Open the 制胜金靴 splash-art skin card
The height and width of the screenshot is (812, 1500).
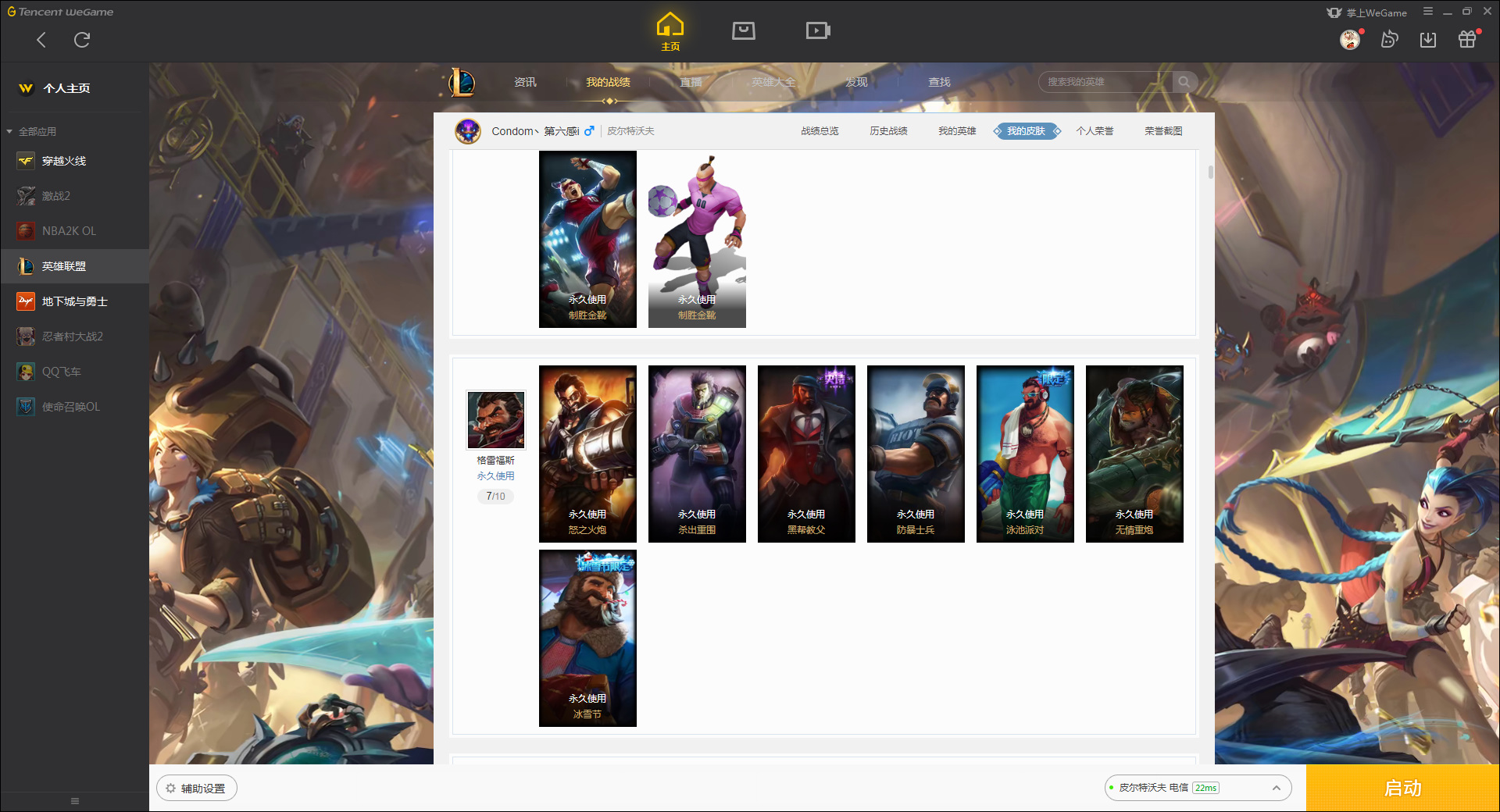click(587, 239)
